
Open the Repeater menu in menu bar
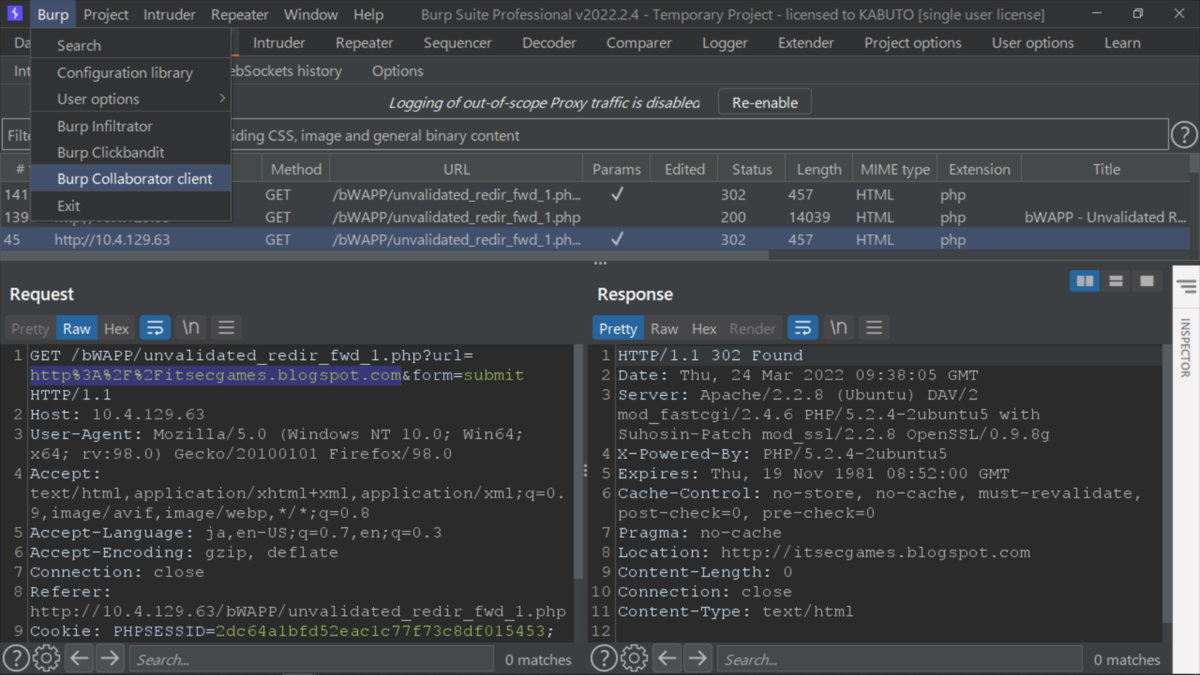240,15
